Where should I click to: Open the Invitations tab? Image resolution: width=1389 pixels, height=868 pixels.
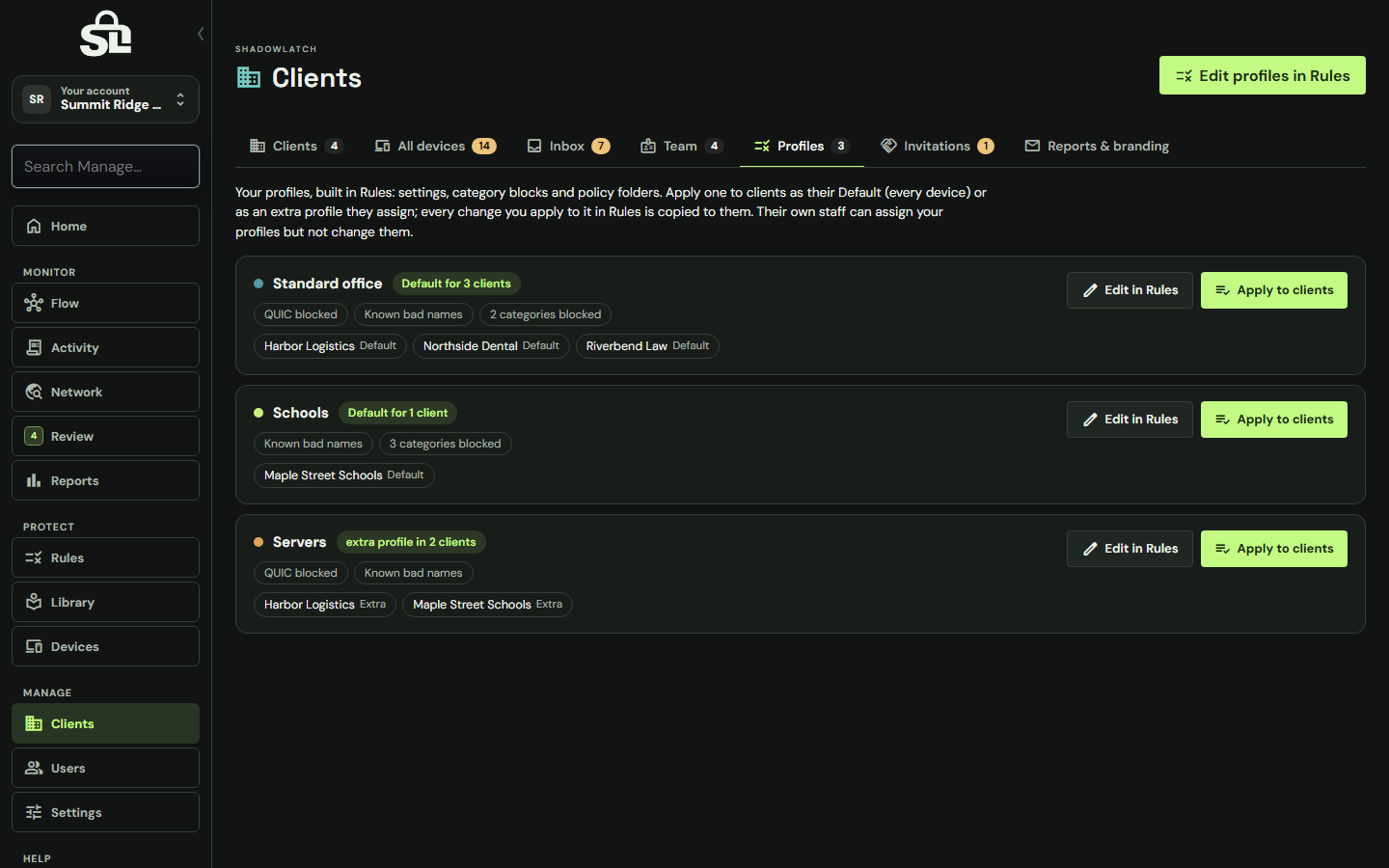point(937,146)
